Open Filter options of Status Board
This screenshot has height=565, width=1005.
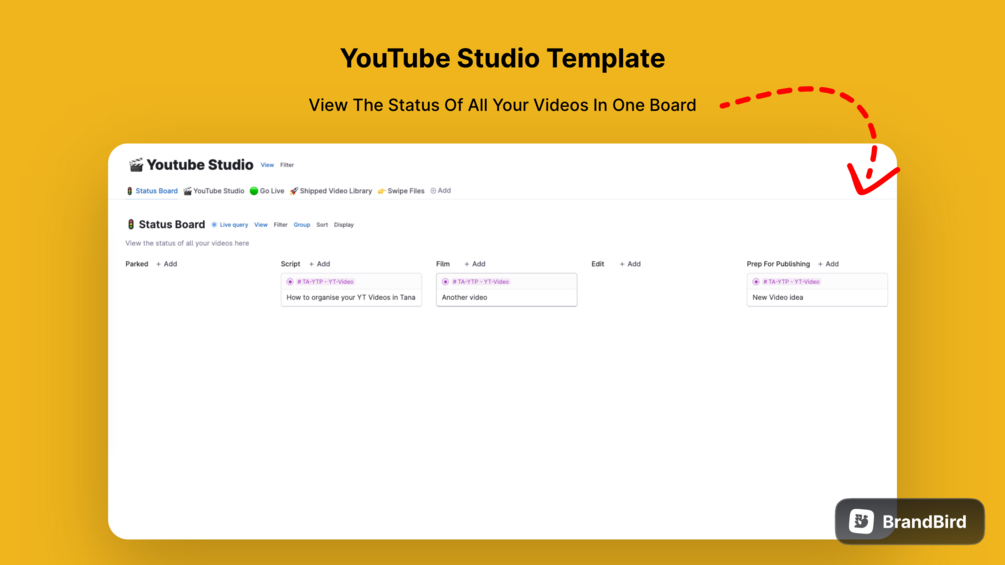point(281,225)
